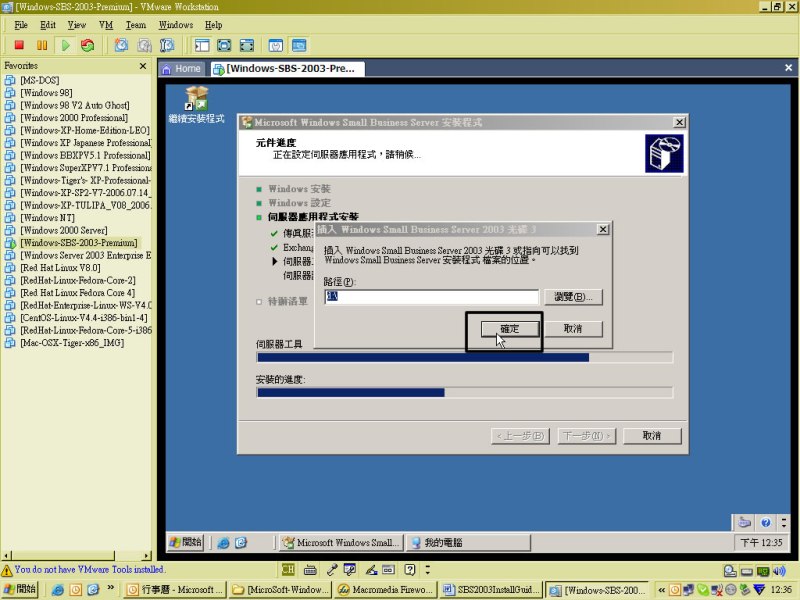Screen dimensions: 800x600
Task: Click guest taskbar 我的電腦 button
Action: [x=468, y=543]
